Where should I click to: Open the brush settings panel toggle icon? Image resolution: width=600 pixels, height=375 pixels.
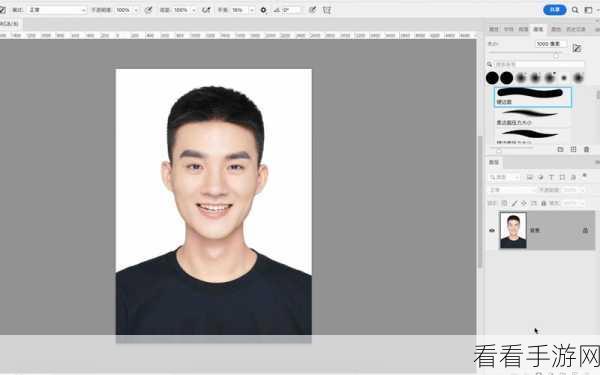pyautogui.click(x=577, y=48)
